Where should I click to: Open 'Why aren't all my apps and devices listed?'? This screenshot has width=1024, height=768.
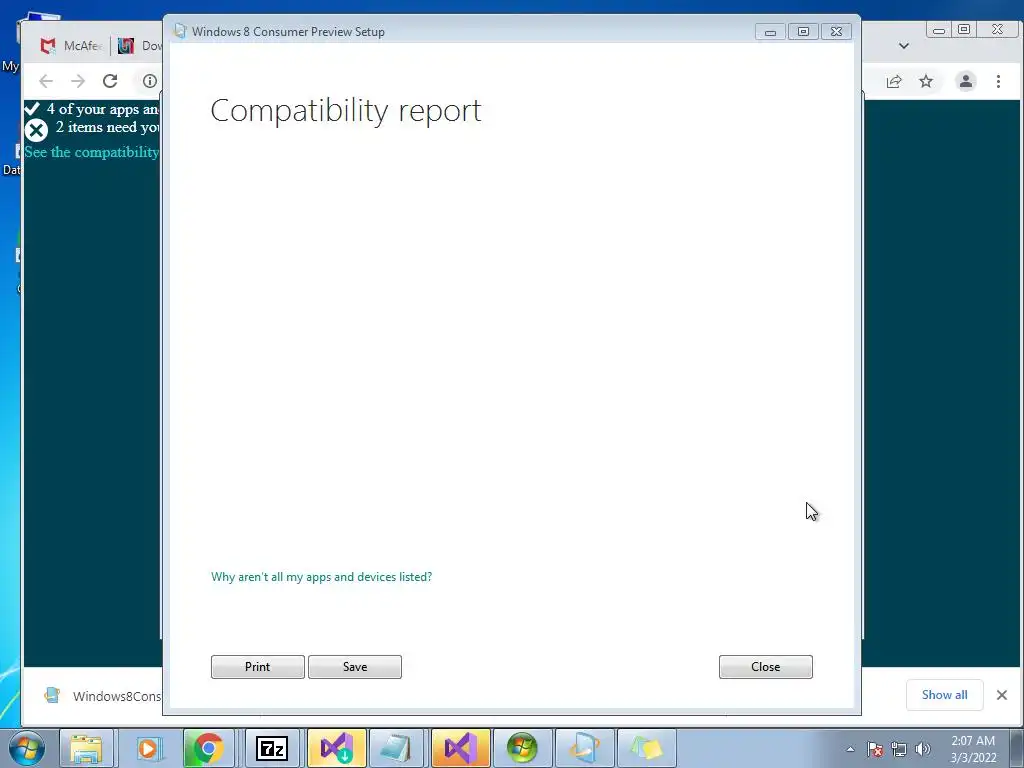pos(321,577)
